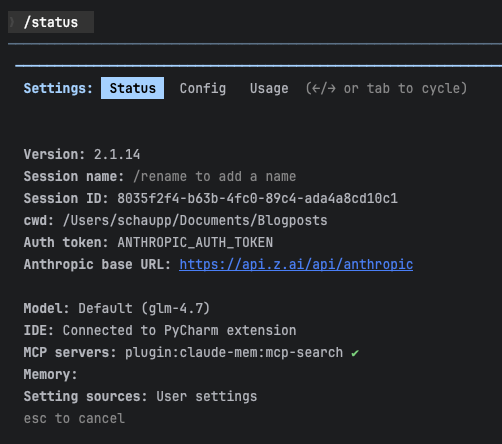The width and height of the screenshot is (502, 444).
Task: Click the /status command input
Action: click(x=51, y=22)
